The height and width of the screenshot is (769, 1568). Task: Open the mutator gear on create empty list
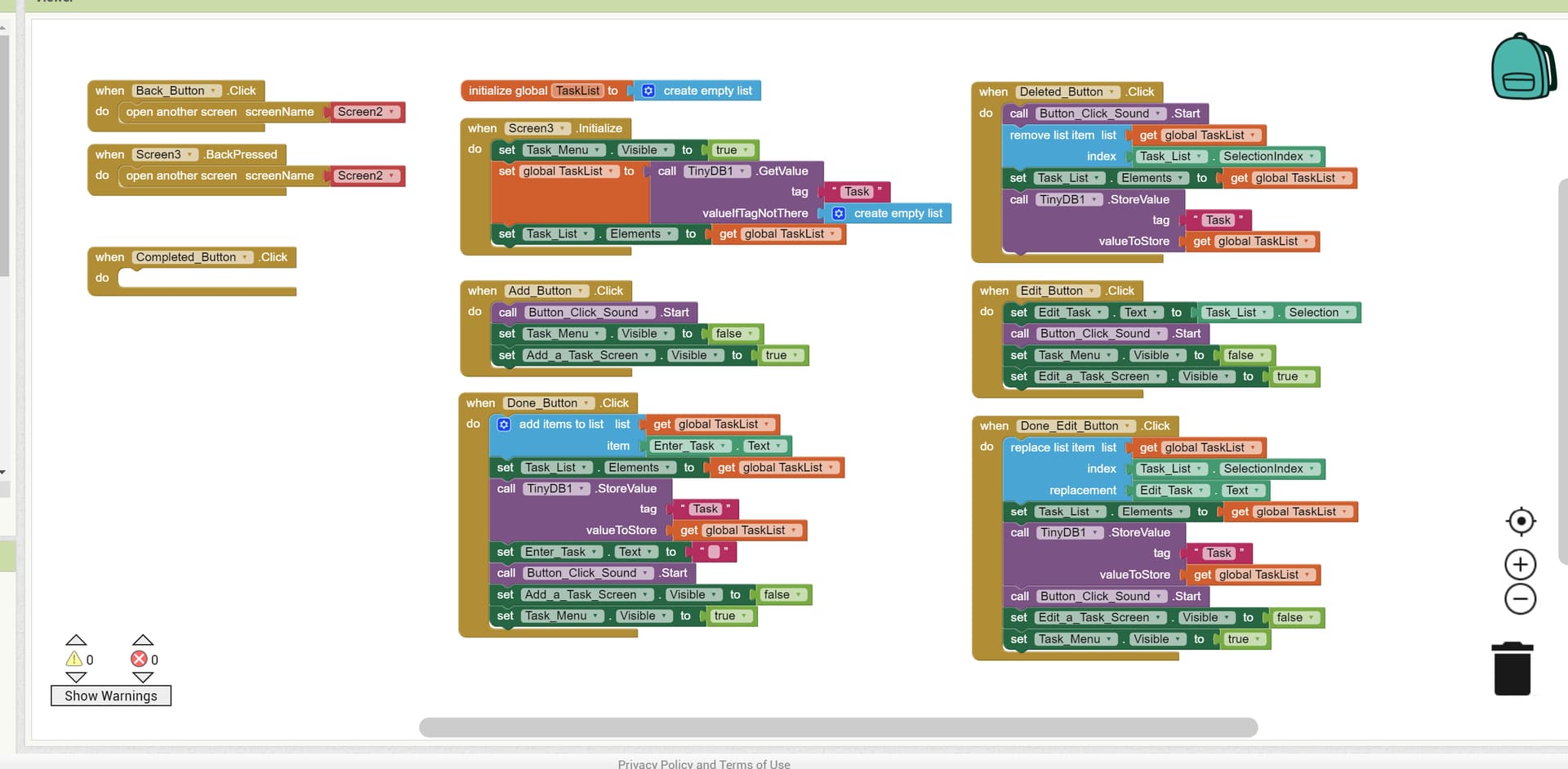point(648,91)
